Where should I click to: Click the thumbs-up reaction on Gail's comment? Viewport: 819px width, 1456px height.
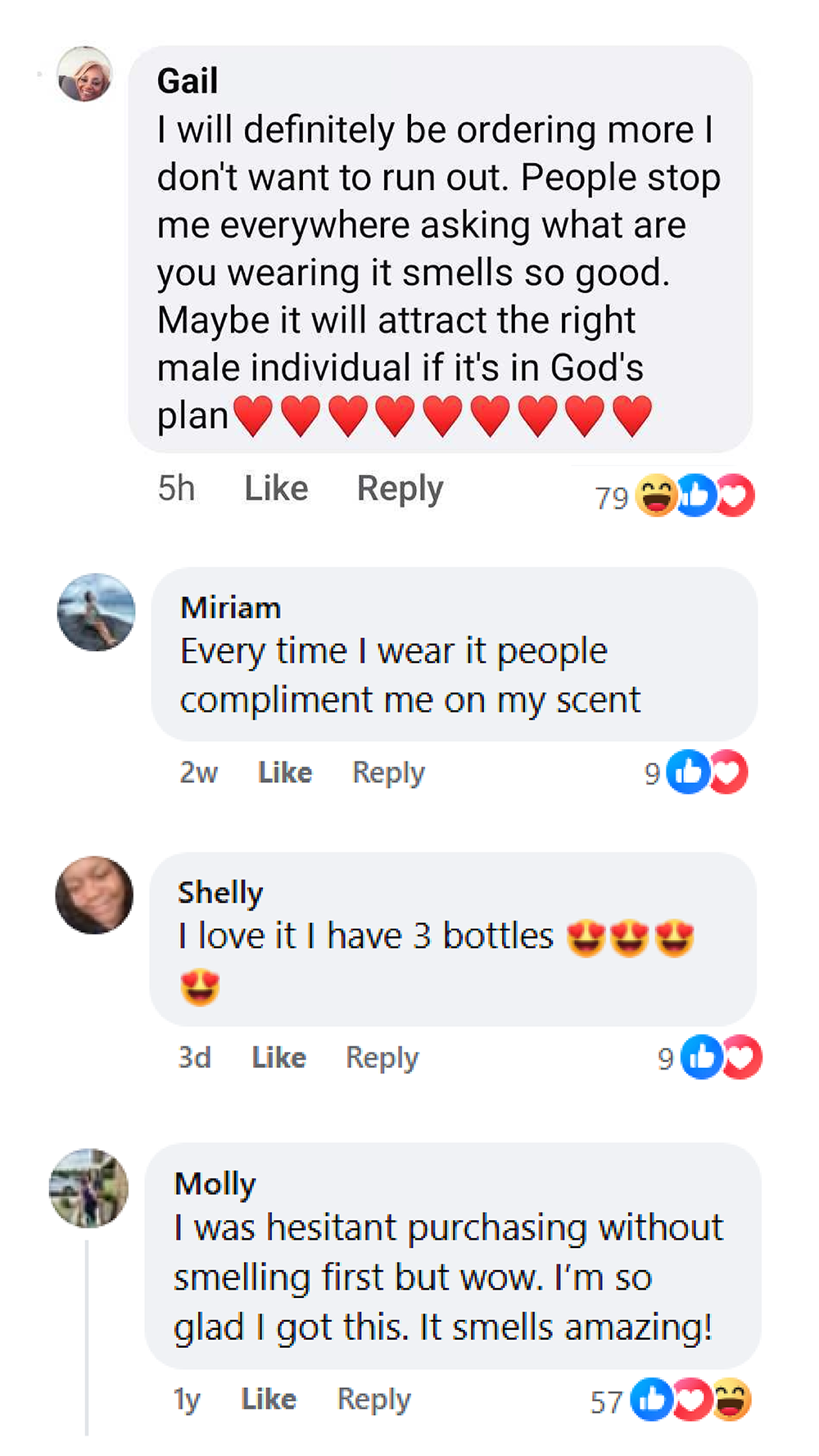pyautogui.click(x=697, y=496)
